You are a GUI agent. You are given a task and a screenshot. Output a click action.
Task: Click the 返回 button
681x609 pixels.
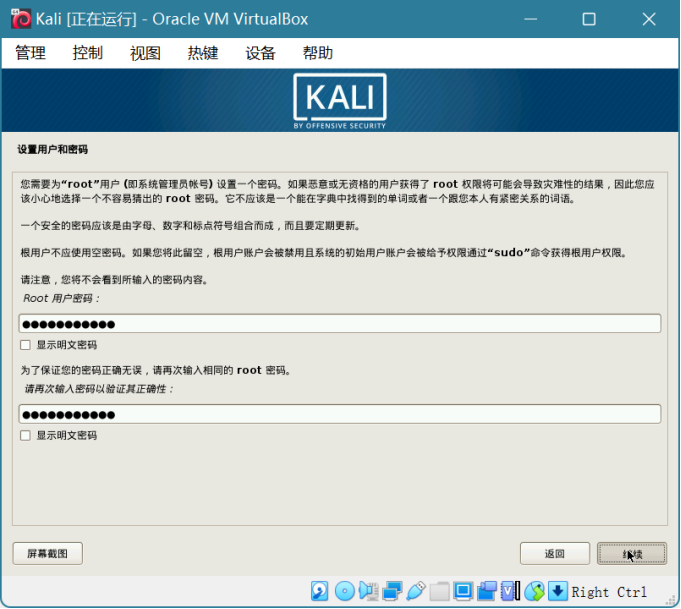pyautogui.click(x=555, y=553)
